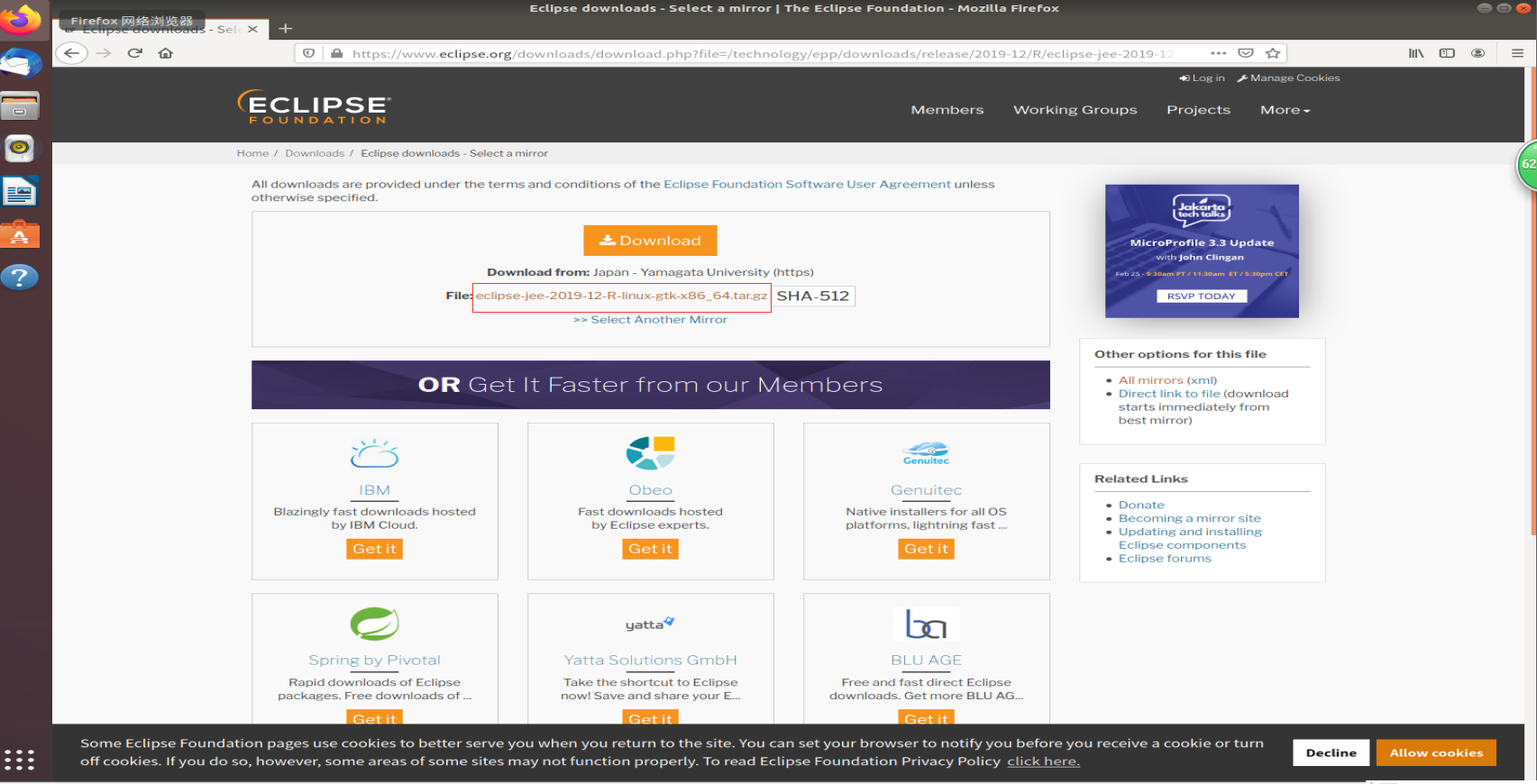Open the eclipse-jee-2019-12-R tar.gz file link

click(621, 296)
